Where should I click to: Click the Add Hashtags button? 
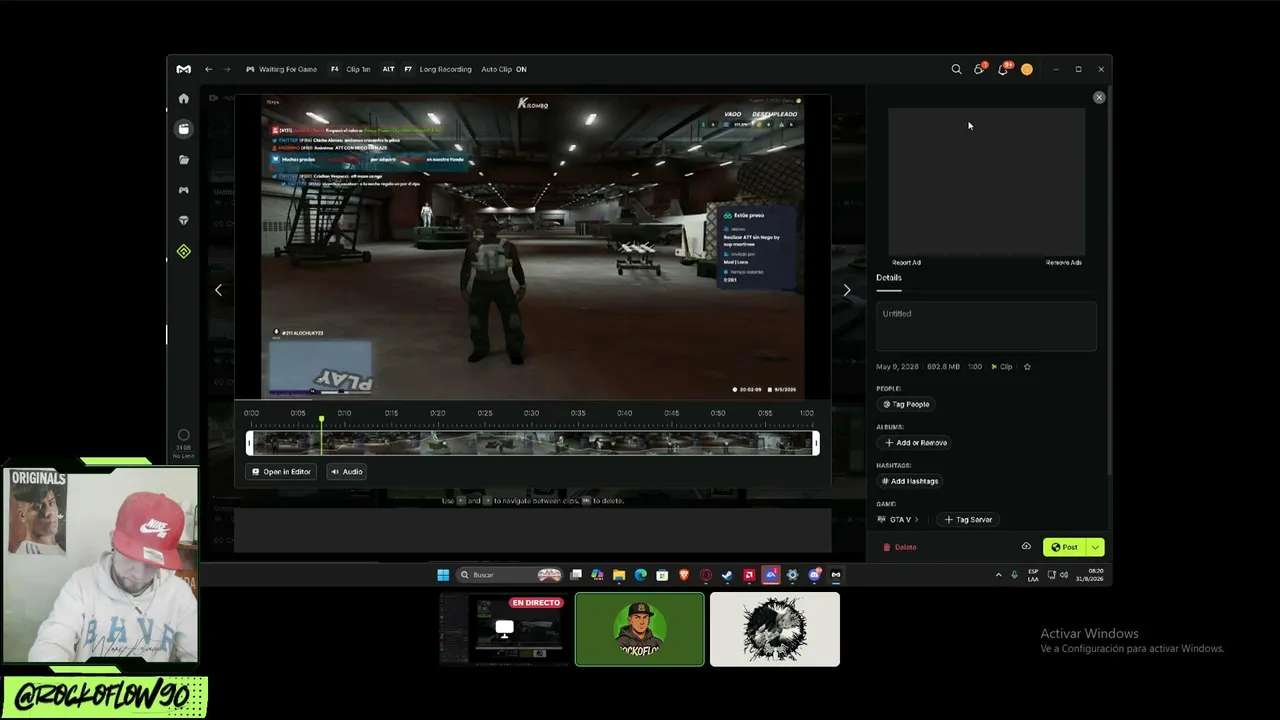[910, 481]
